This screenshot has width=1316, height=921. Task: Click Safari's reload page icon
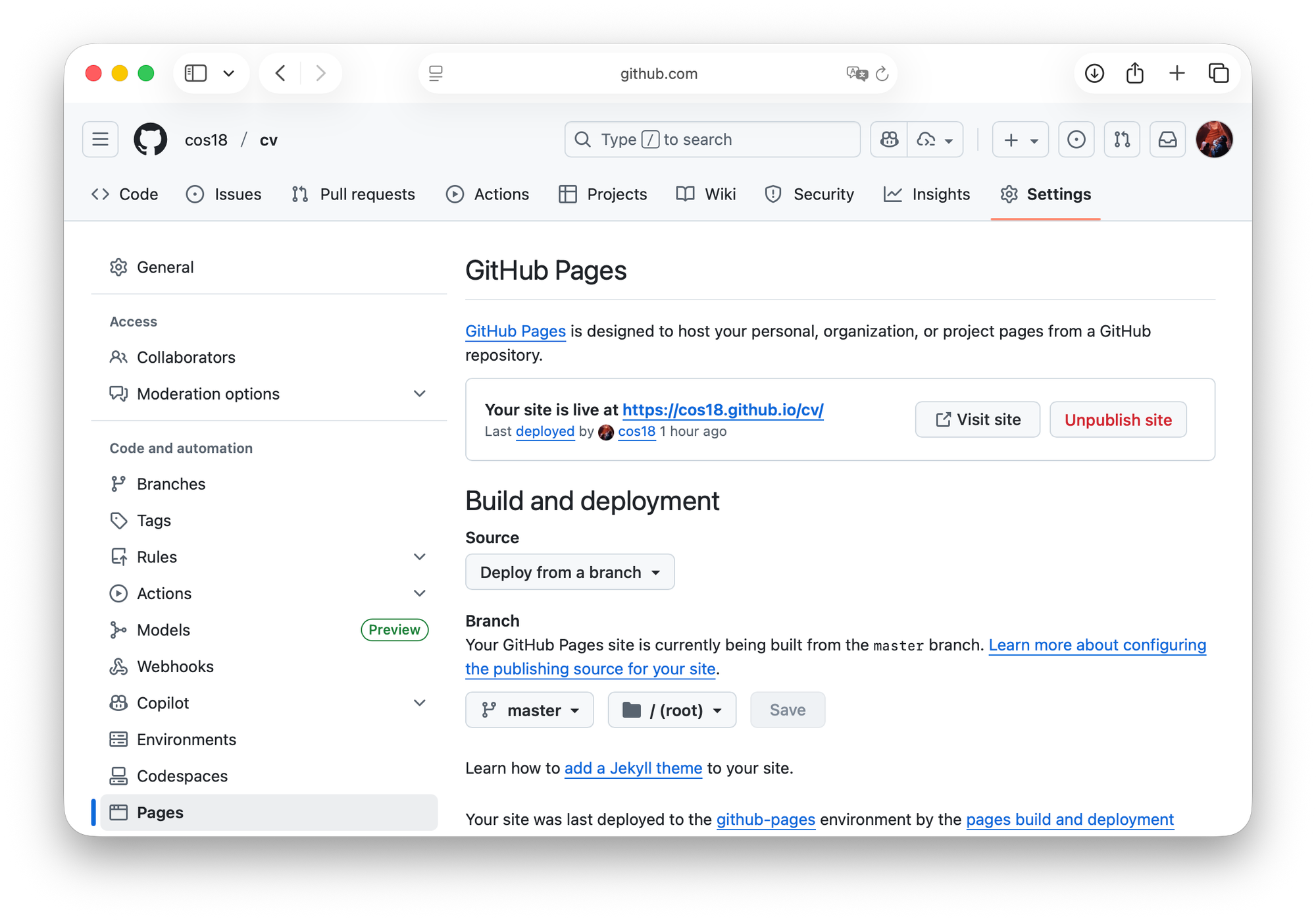coord(882,74)
